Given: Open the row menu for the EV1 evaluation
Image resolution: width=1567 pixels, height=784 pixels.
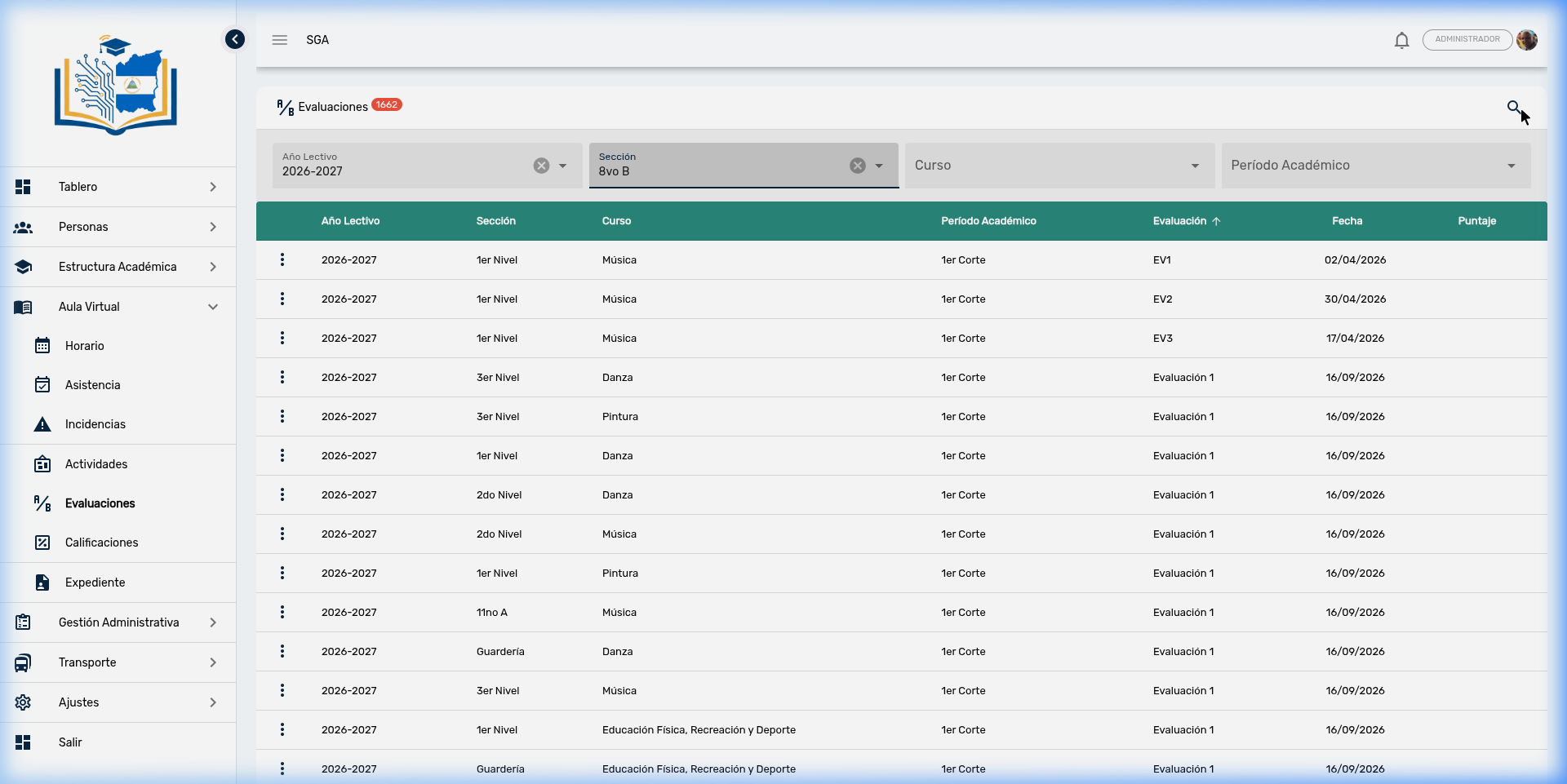Looking at the screenshot, I should click(x=282, y=259).
